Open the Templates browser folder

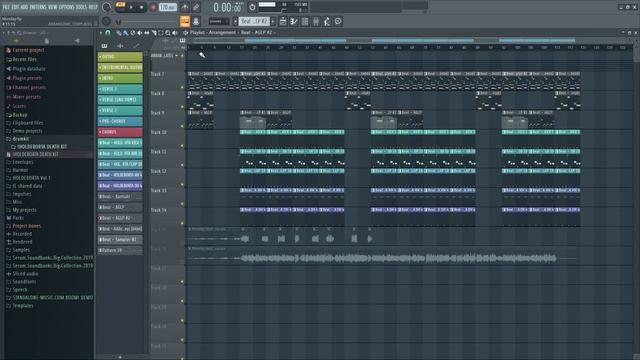pyautogui.click(x=22, y=305)
